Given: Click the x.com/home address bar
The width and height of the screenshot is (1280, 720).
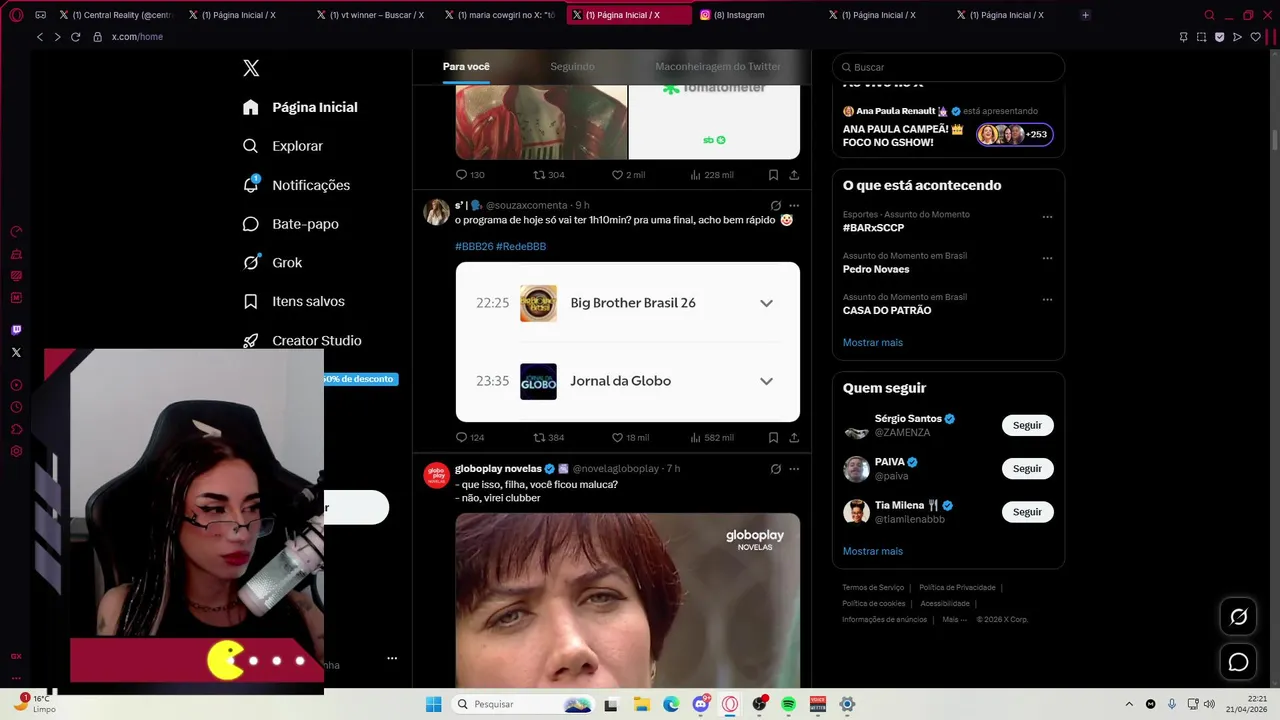Looking at the screenshot, I should click(x=137, y=37).
